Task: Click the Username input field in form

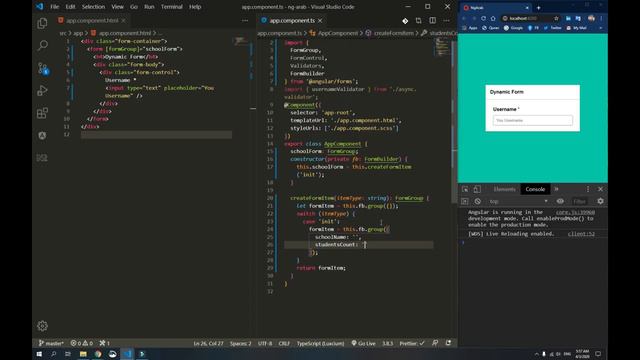Action: tap(532, 120)
